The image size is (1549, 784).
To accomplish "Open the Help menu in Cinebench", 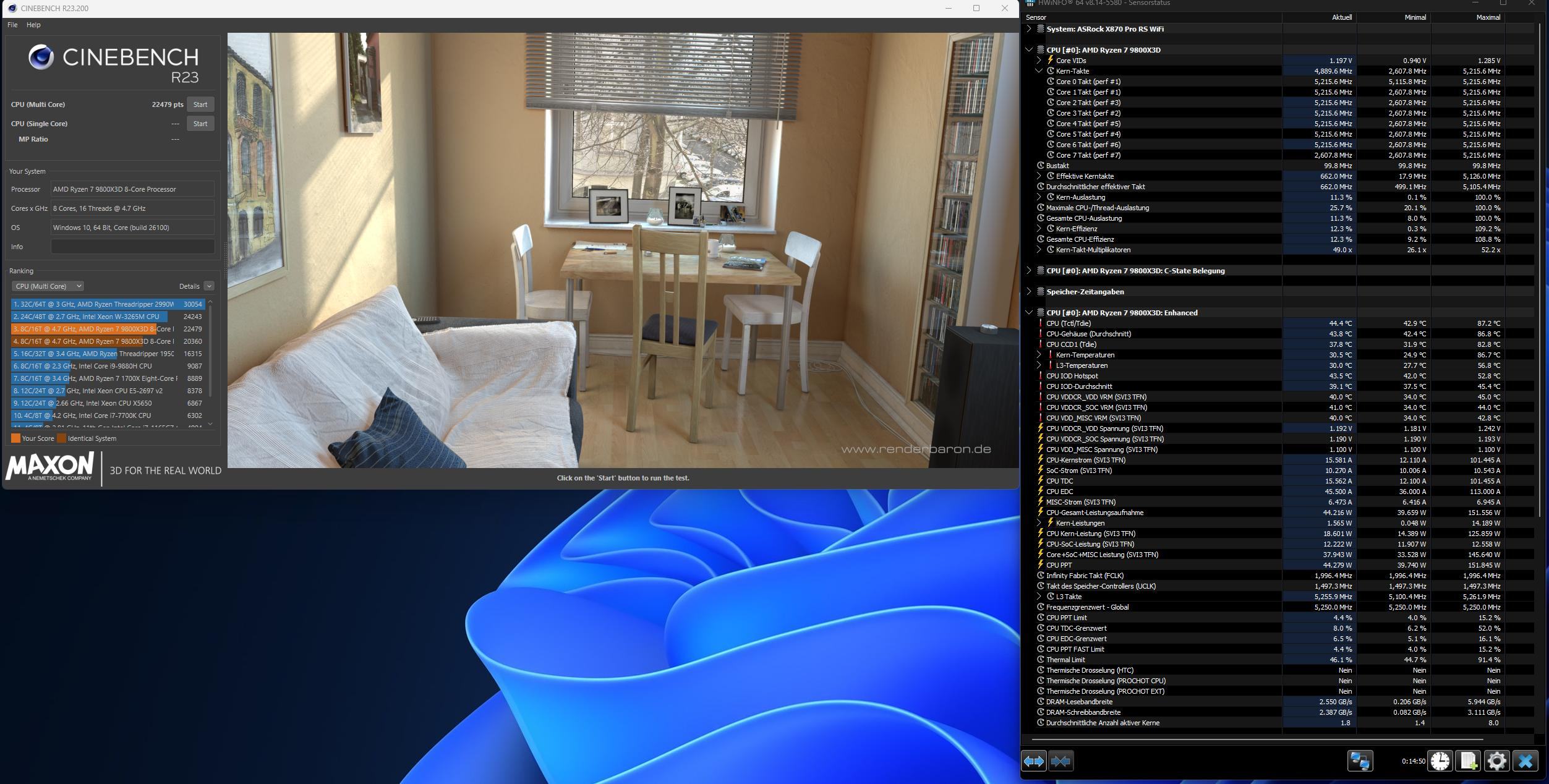I will tap(33, 25).
